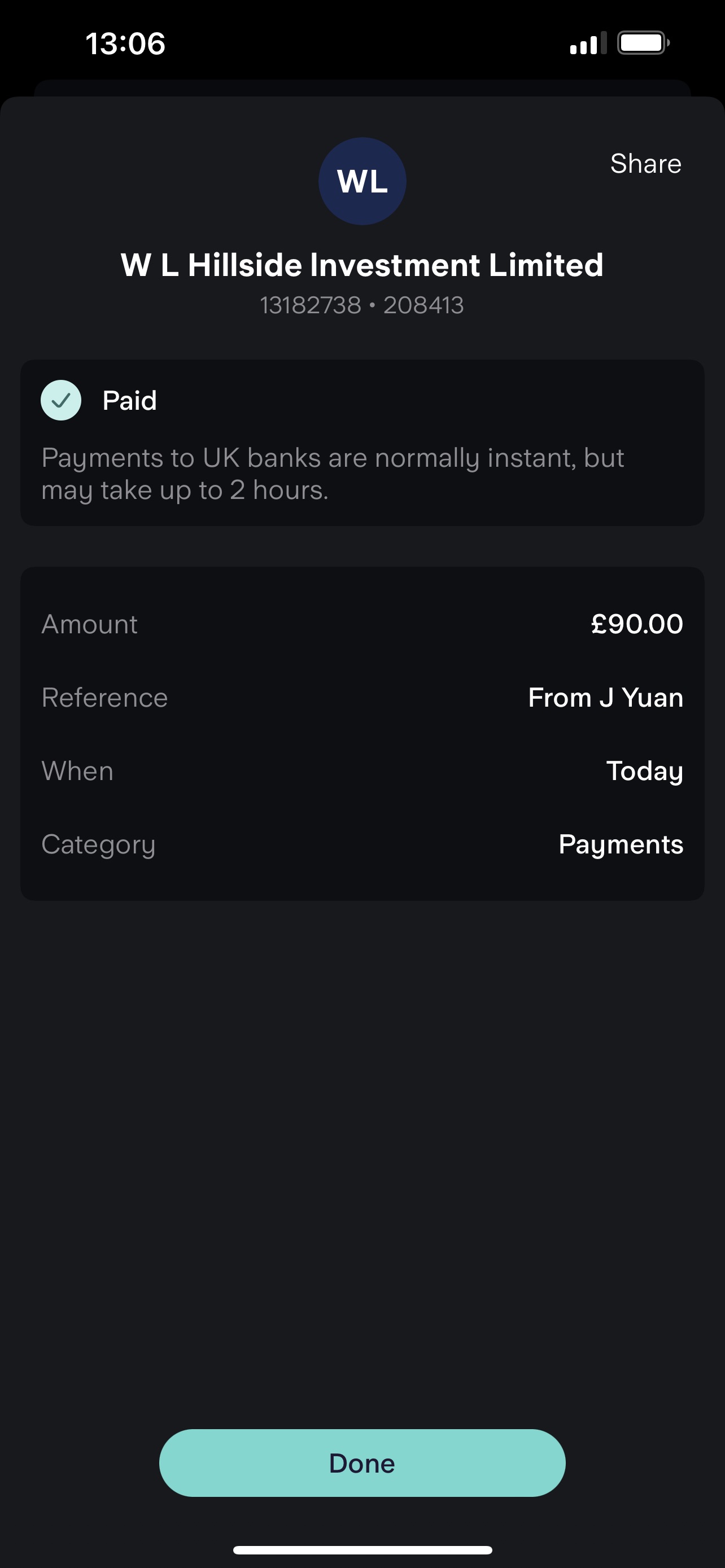Image resolution: width=725 pixels, height=1568 pixels.
Task: Tap the green Paid checkmark icon
Action: pyautogui.click(x=61, y=401)
